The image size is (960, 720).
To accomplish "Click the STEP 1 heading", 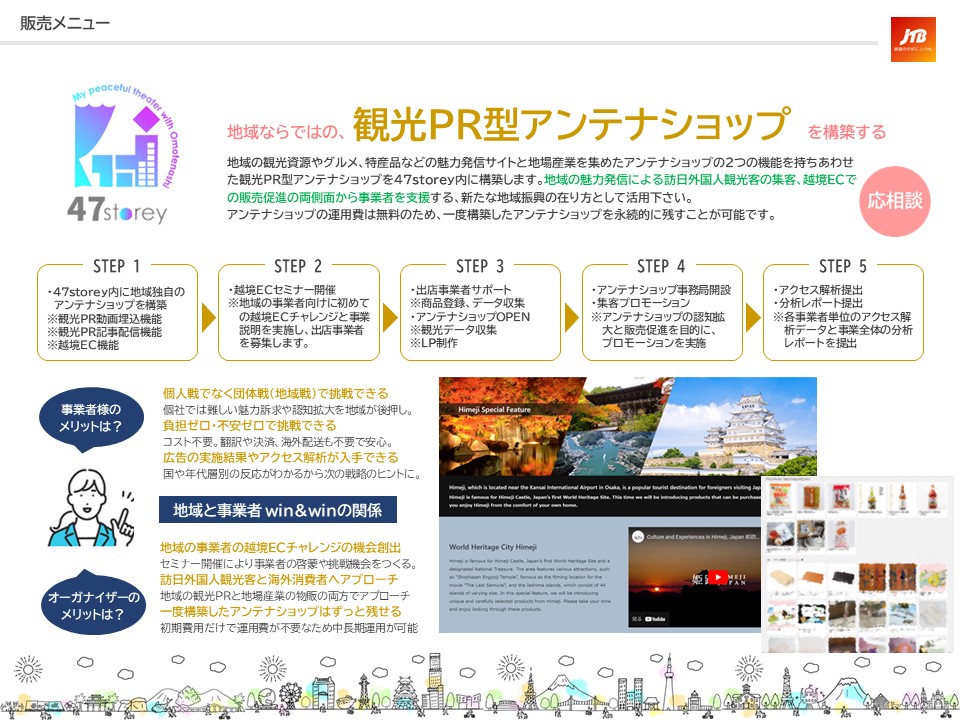I will click(x=117, y=266).
